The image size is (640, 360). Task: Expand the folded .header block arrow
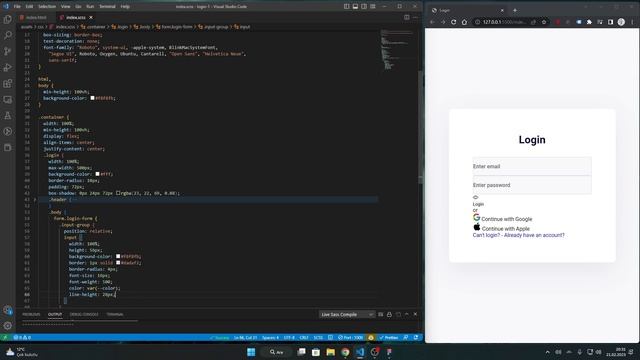(x=35, y=200)
